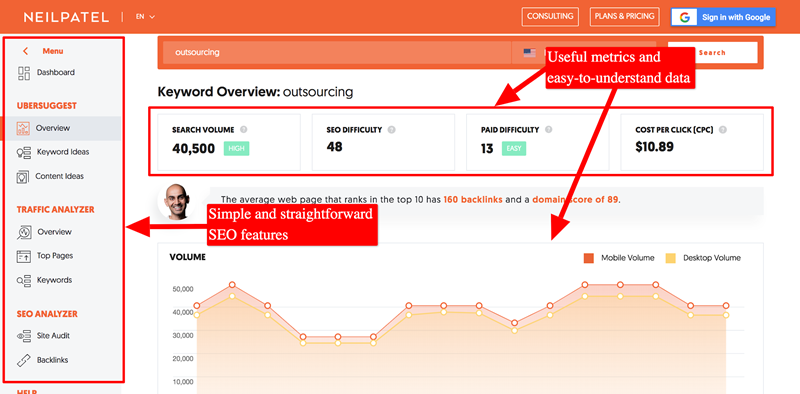Click the SEO Difficulty help icon
Image resolution: width=800 pixels, height=394 pixels.
click(x=391, y=130)
